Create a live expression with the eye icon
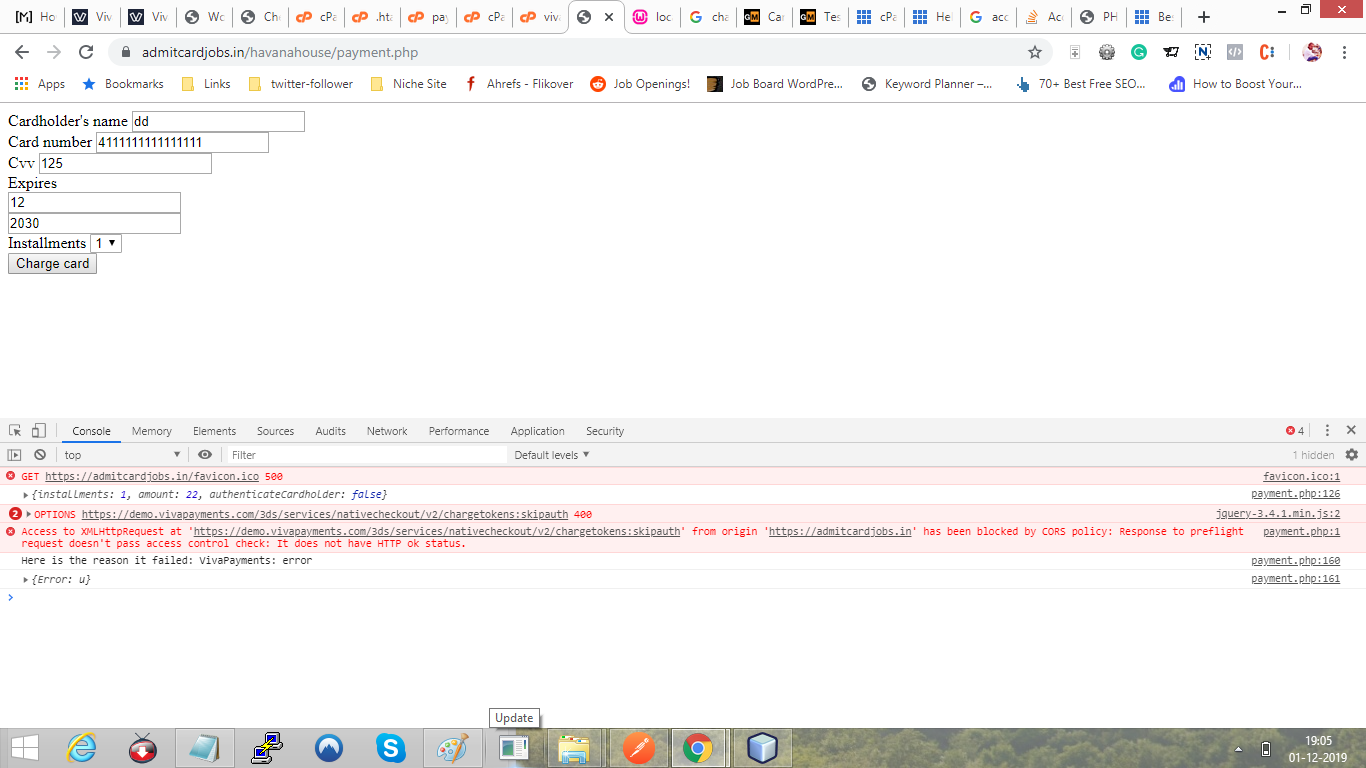This screenshot has height=768, width=1366. pos(205,454)
